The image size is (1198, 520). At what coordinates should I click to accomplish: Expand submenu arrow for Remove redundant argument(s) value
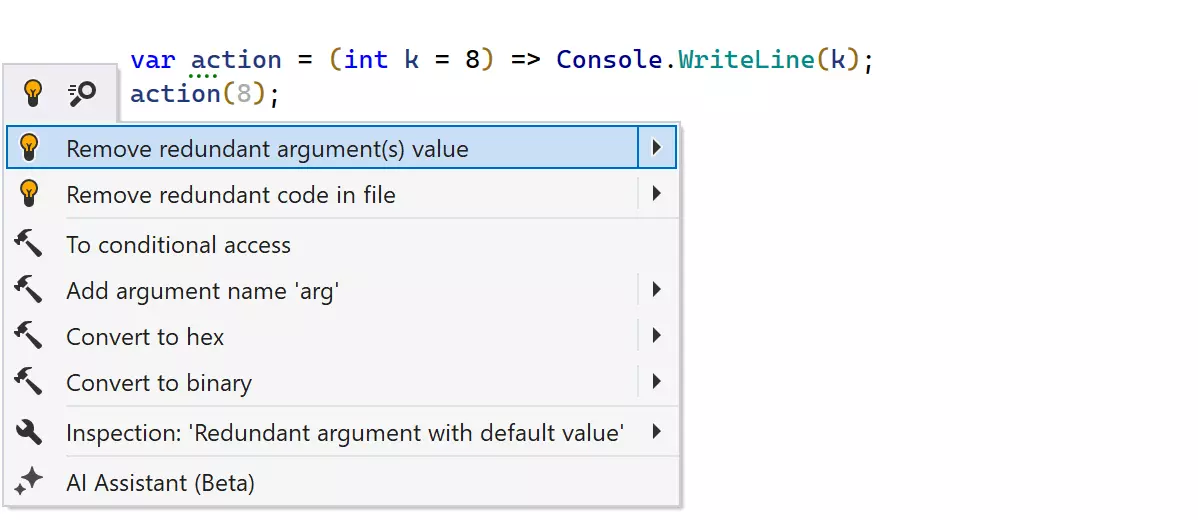tap(656, 148)
